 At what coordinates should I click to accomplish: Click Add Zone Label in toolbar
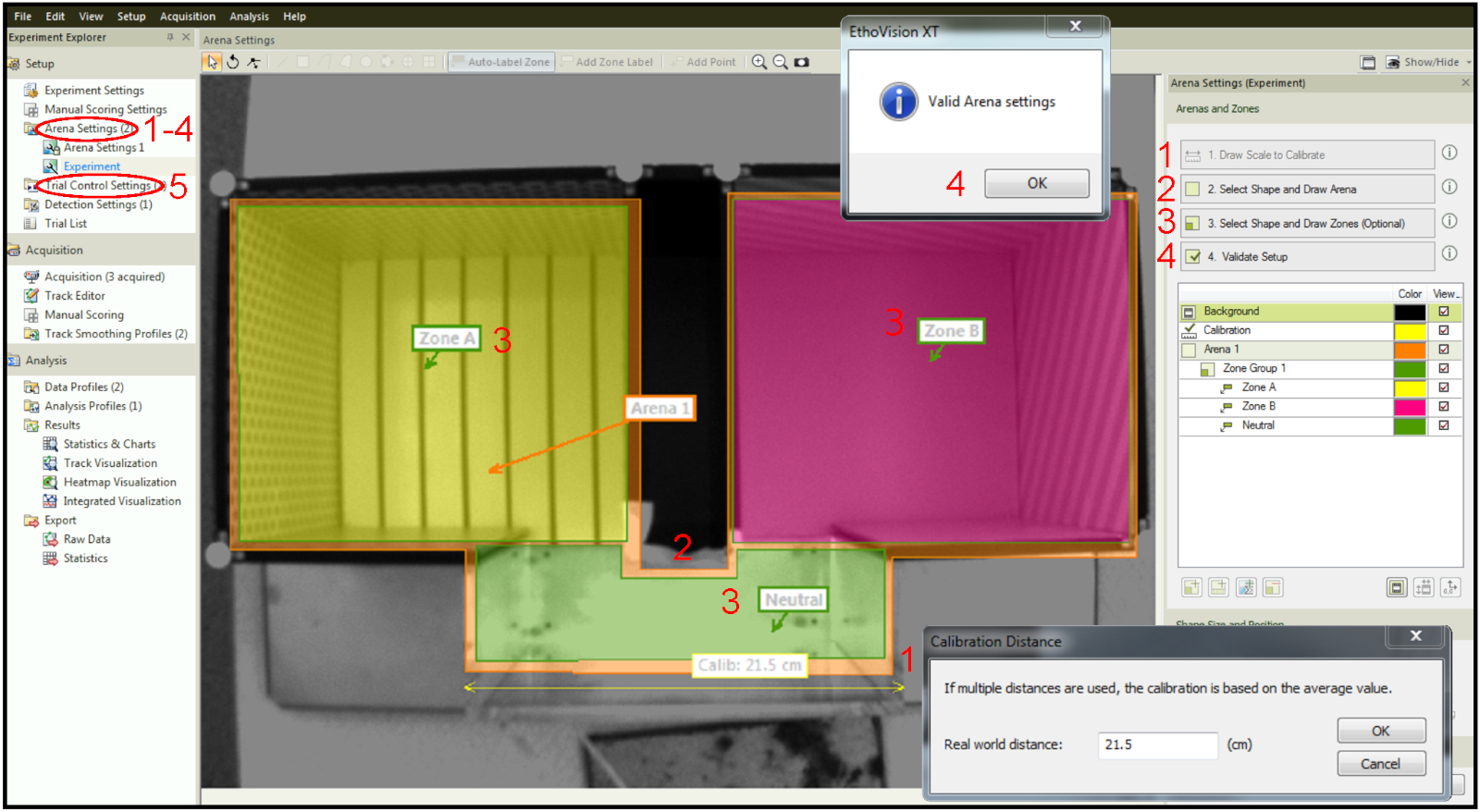click(608, 62)
